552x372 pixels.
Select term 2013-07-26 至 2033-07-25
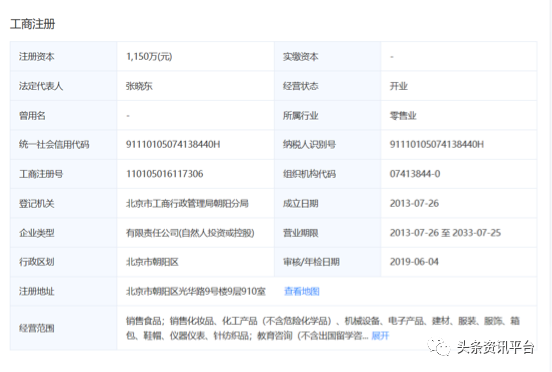click(x=445, y=233)
